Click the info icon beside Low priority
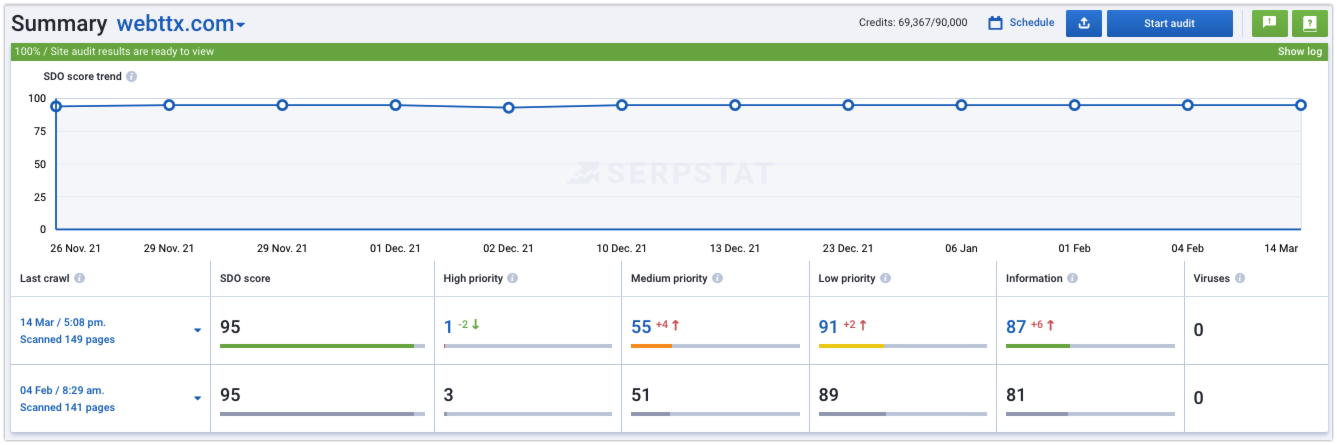The width and height of the screenshot is (1337, 445). tap(885, 278)
